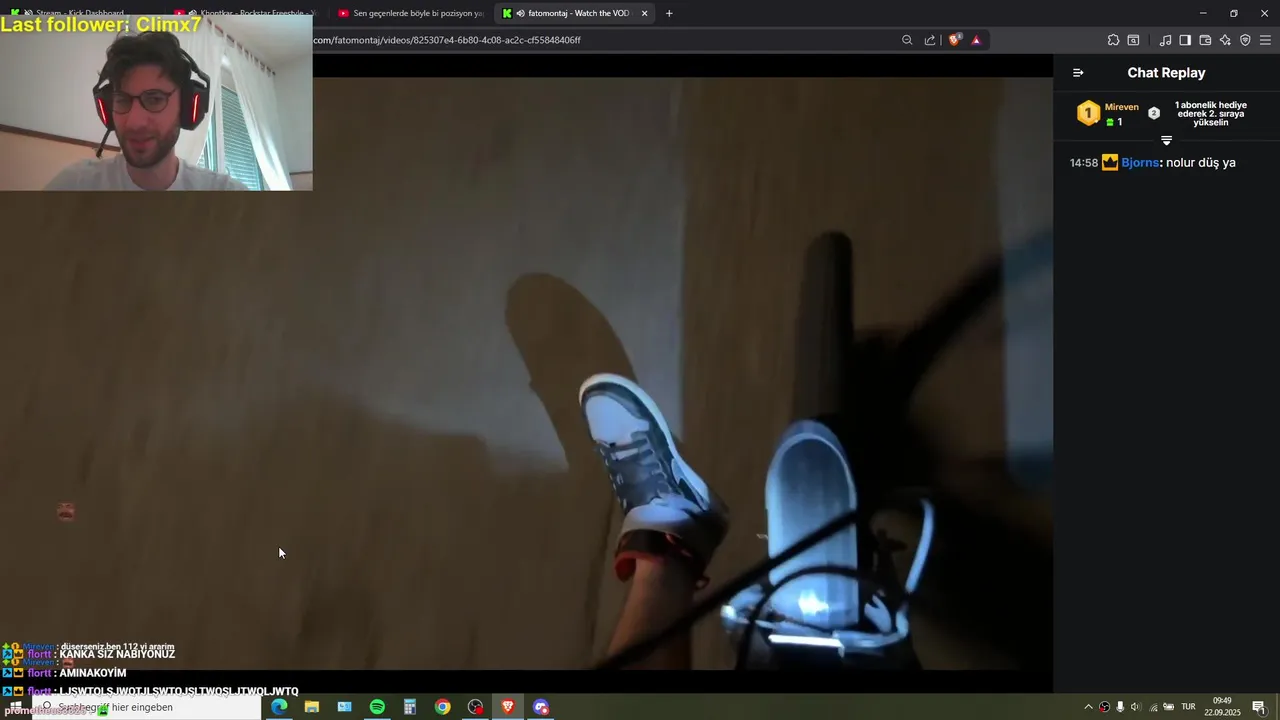Open the browser extensions puzzle icon
Viewport: 1280px width, 720px height.
[1113, 40]
